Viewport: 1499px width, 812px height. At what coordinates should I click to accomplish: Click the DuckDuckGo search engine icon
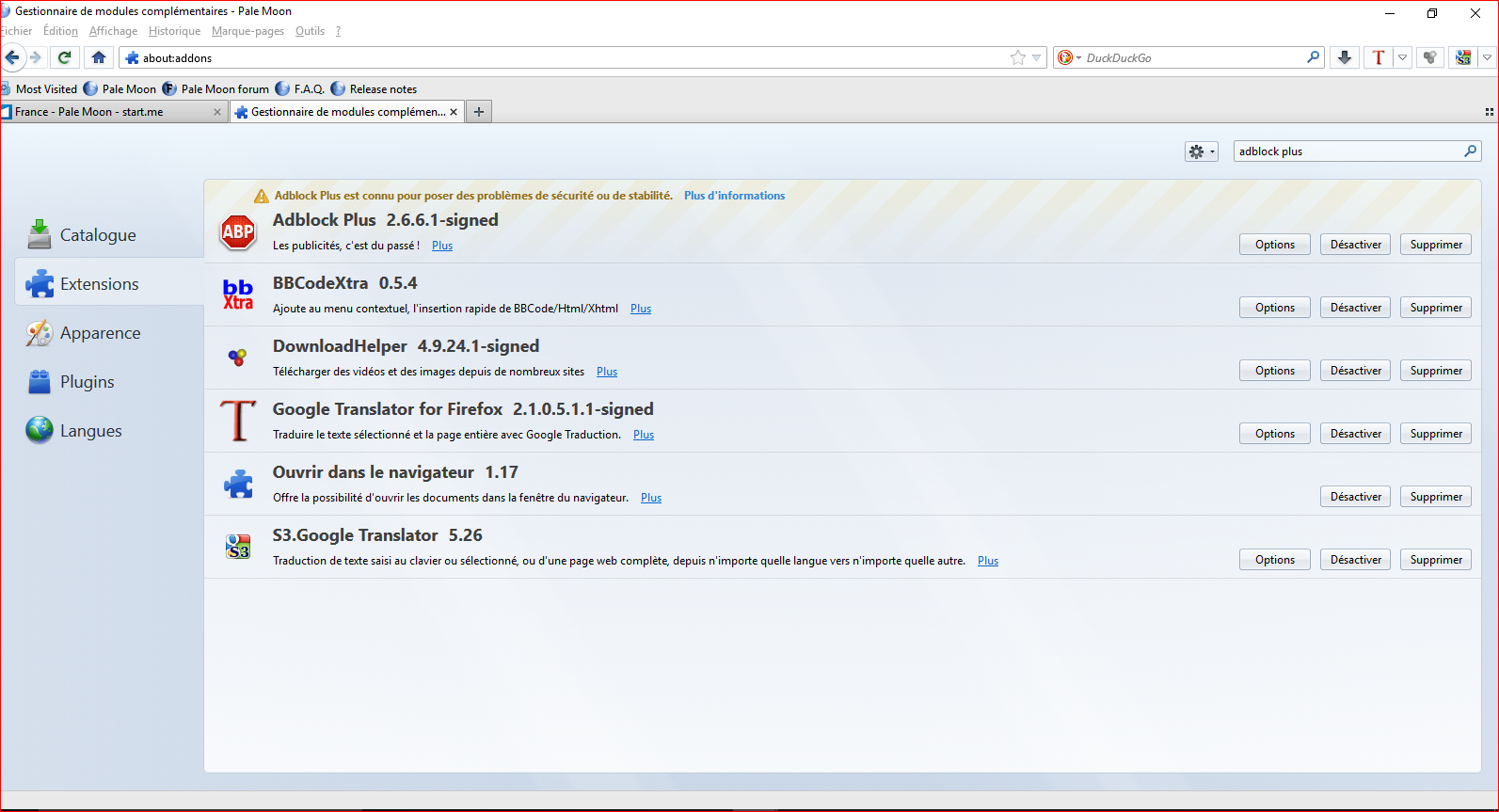[1065, 57]
